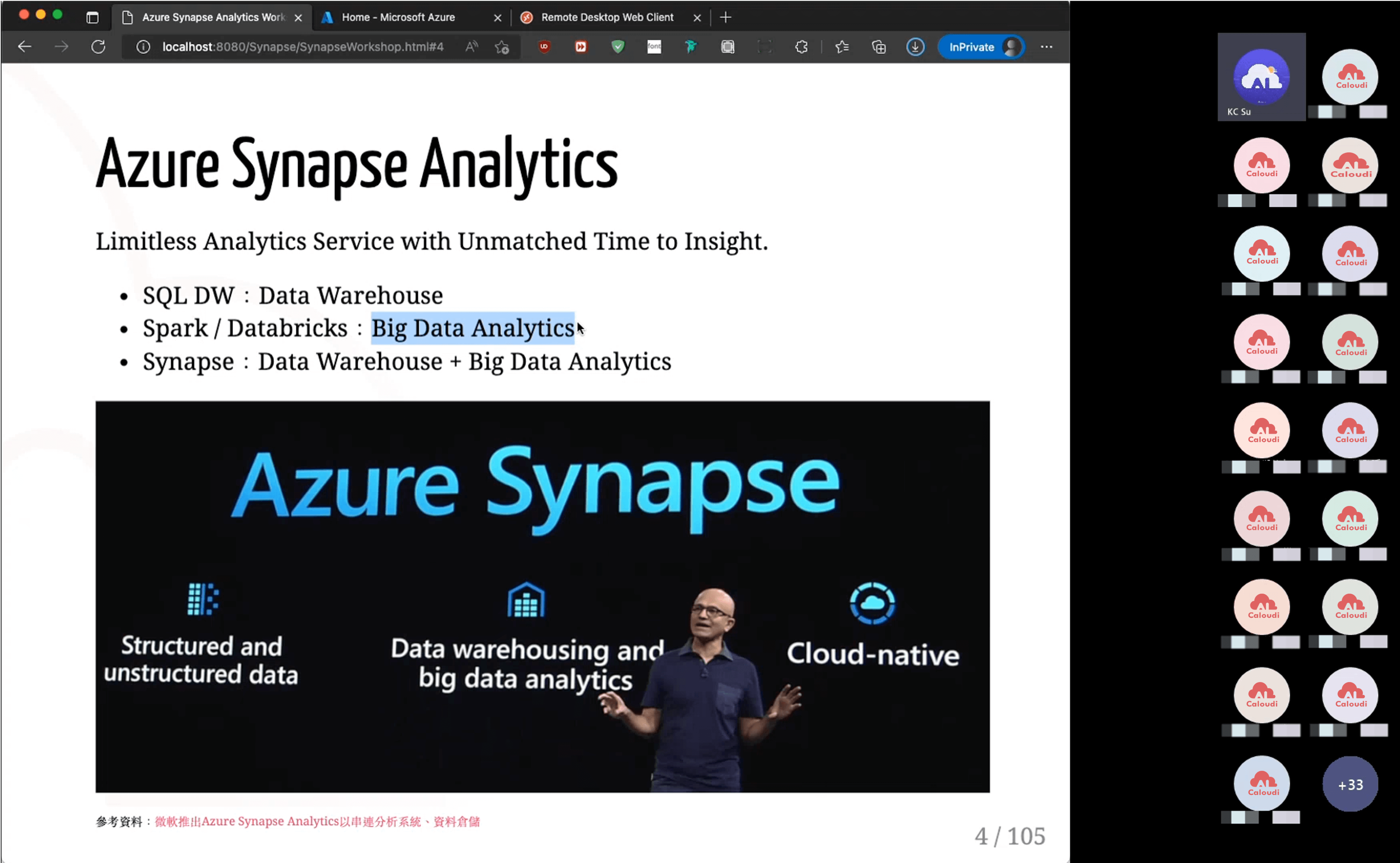Image resolution: width=1400 pixels, height=863 pixels.
Task: Toggle the browser favorites bookmark star
Action: tap(502, 47)
